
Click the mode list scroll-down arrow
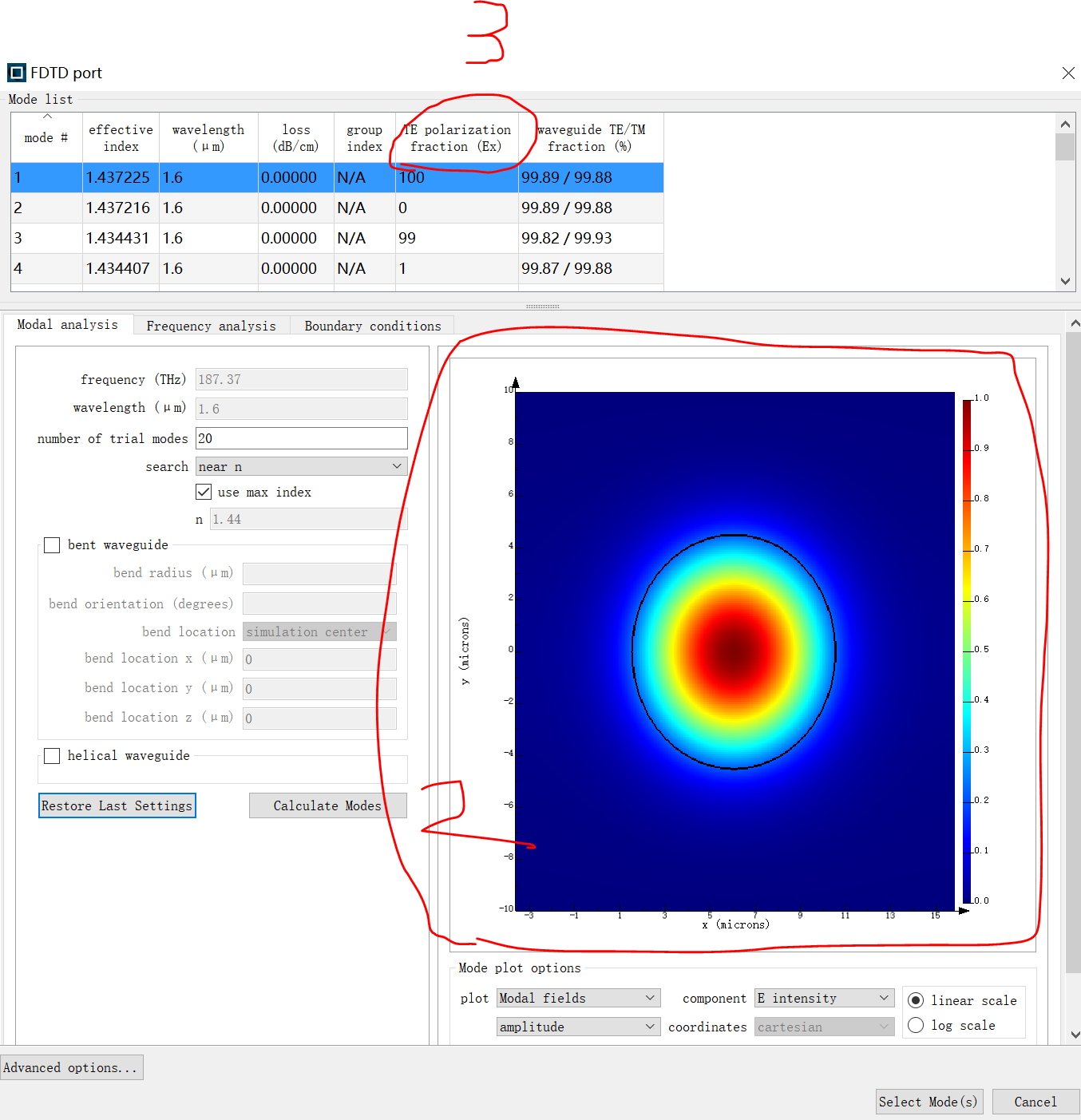[x=1065, y=281]
